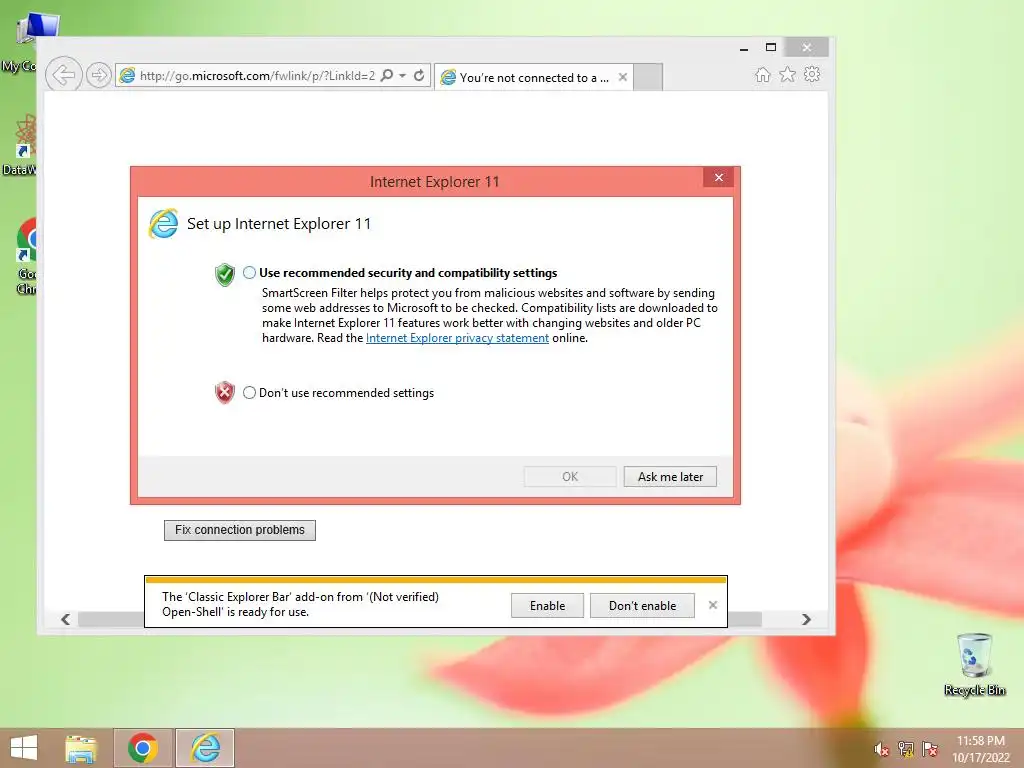The width and height of the screenshot is (1024, 768).
Task: Close the "You're not connected" tab
Action: 623,77
